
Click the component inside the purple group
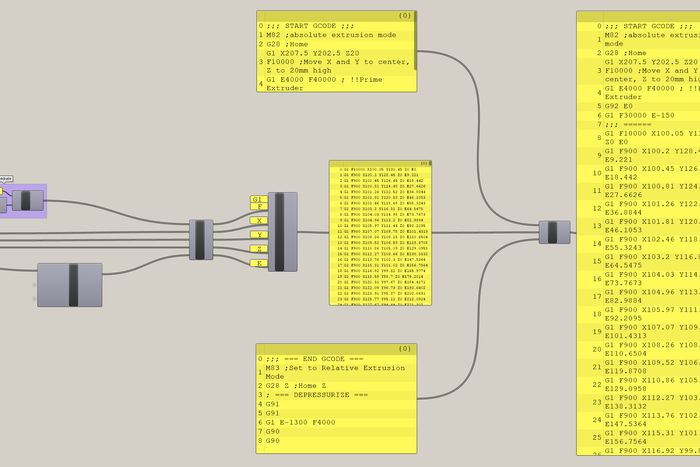[27, 201]
